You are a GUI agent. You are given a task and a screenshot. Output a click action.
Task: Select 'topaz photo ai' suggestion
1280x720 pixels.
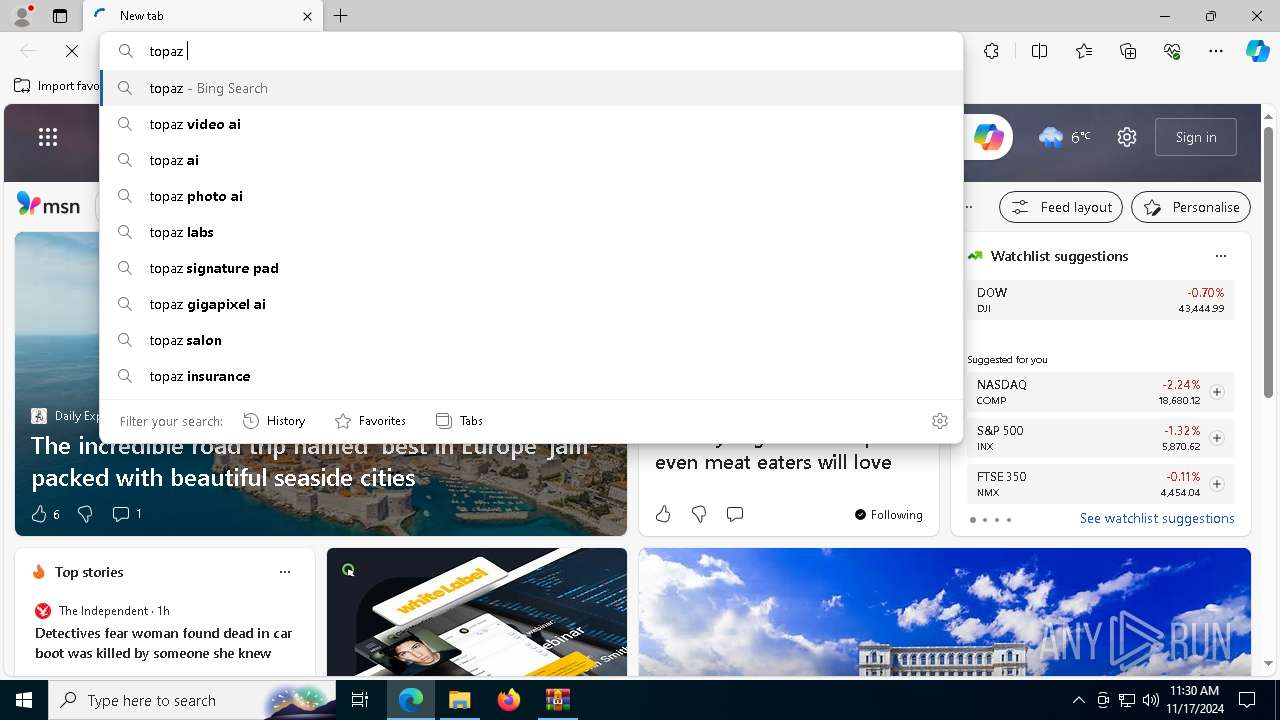pos(531,196)
